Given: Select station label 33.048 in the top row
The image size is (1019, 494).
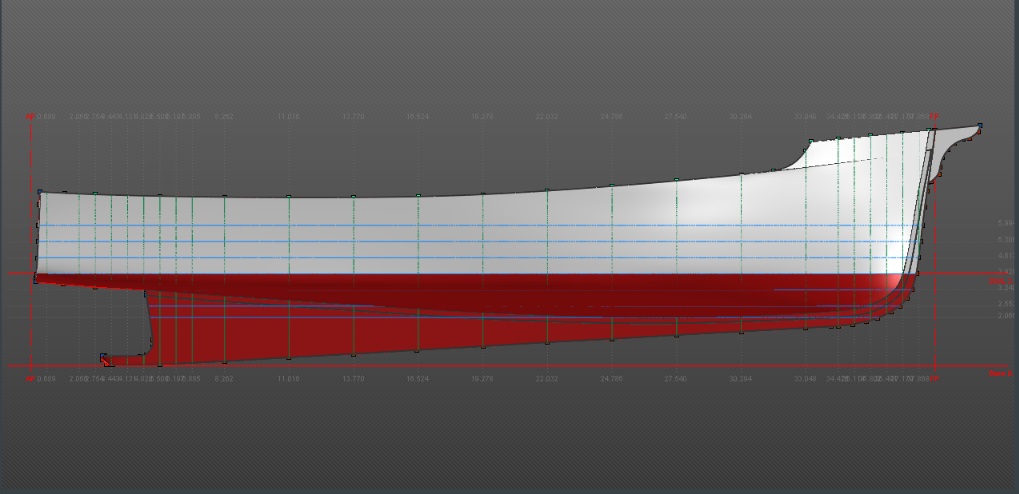Looking at the screenshot, I should click(x=805, y=117).
